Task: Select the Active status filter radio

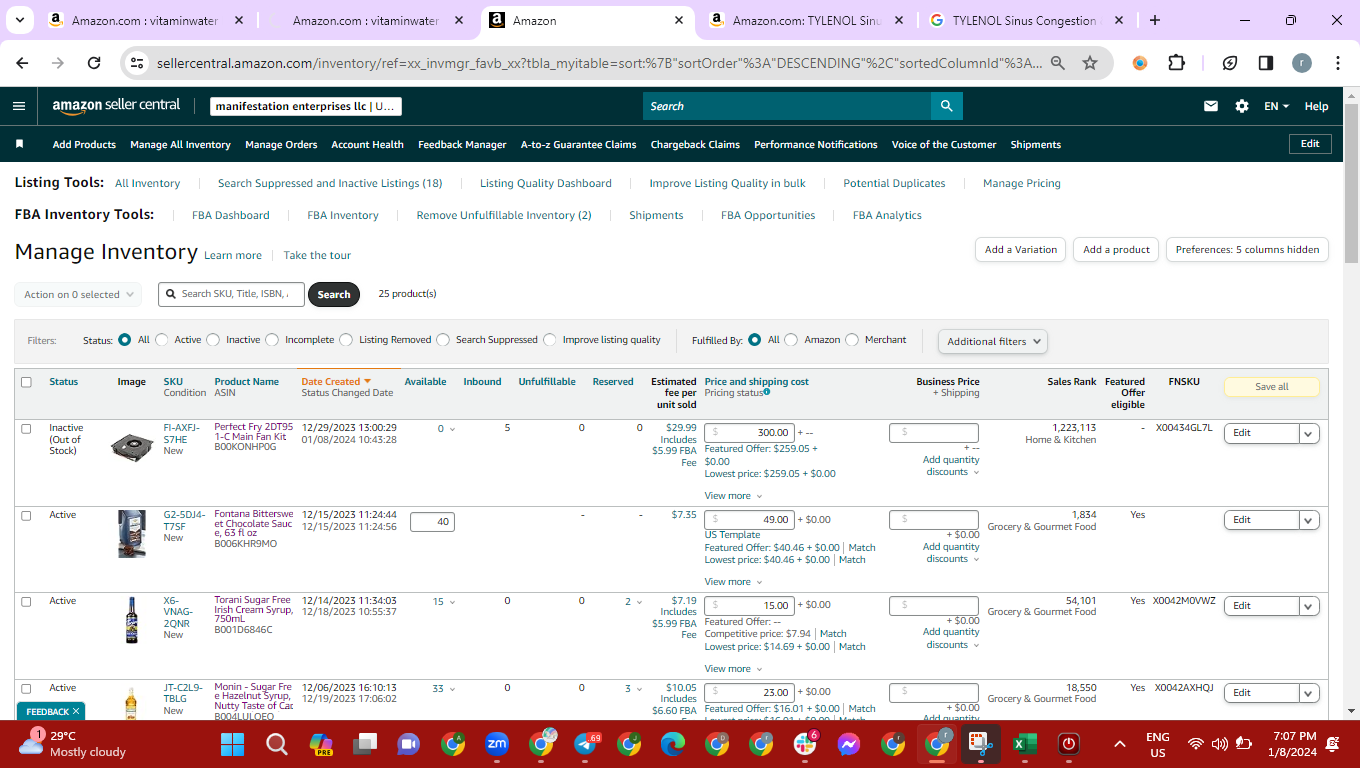Action: (162, 340)
